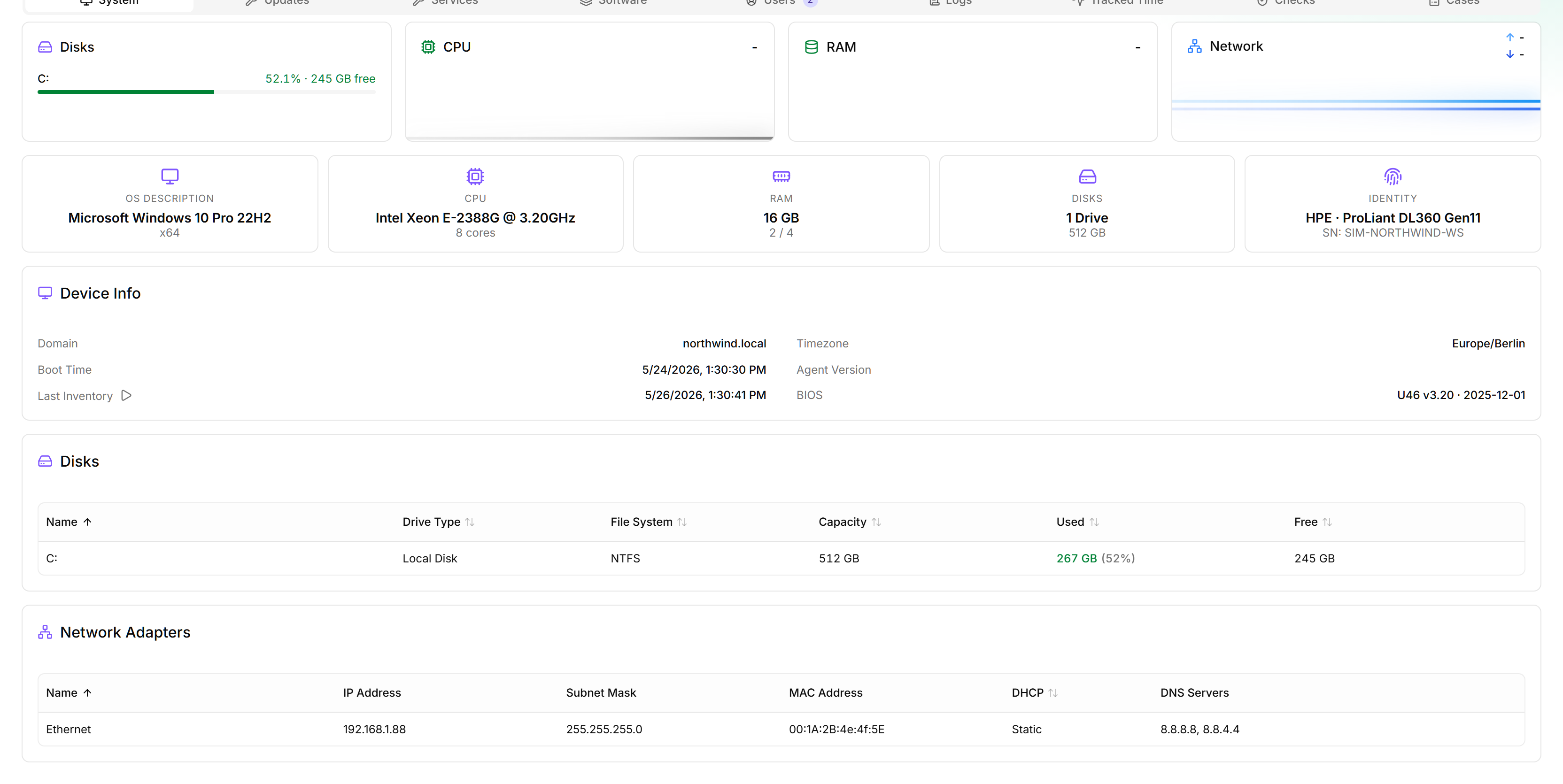Click ascending arrow next to adapters Name column
The width and height of the screenshot is (1563, 784).
pyautogui.click(x=87, y=693)
